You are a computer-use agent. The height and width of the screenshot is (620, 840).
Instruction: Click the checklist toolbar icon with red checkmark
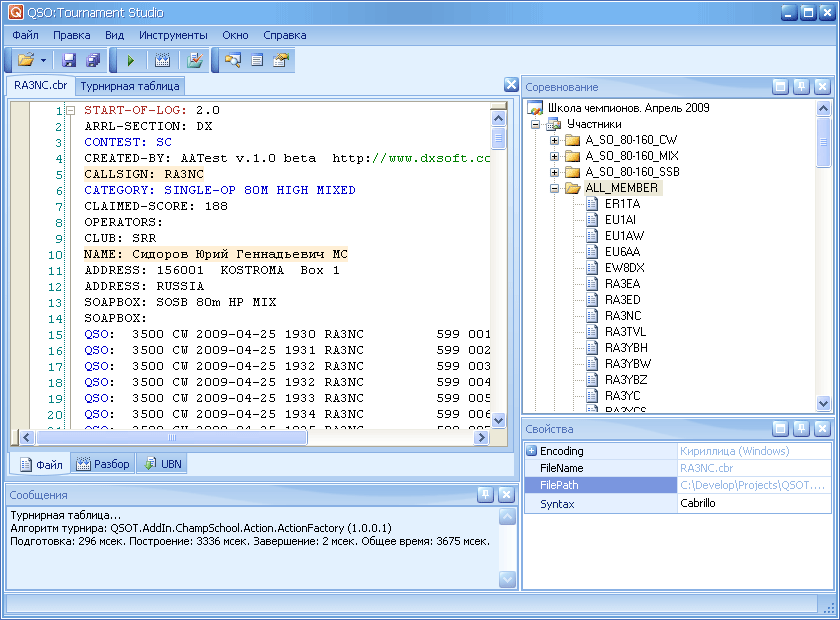coord(195,61)
